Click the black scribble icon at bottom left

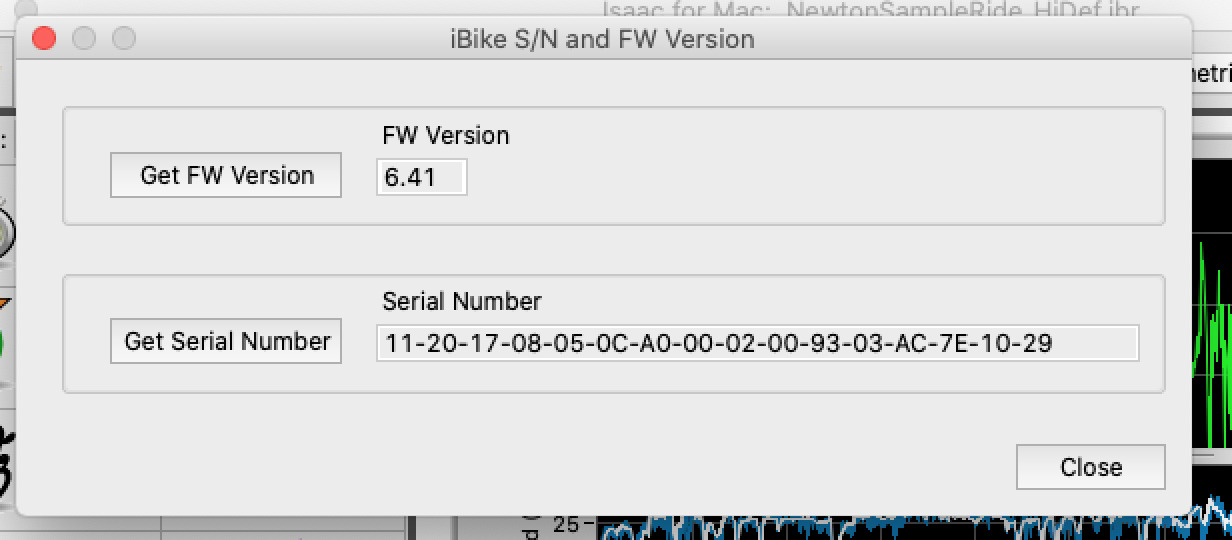[x=7, y=470]
